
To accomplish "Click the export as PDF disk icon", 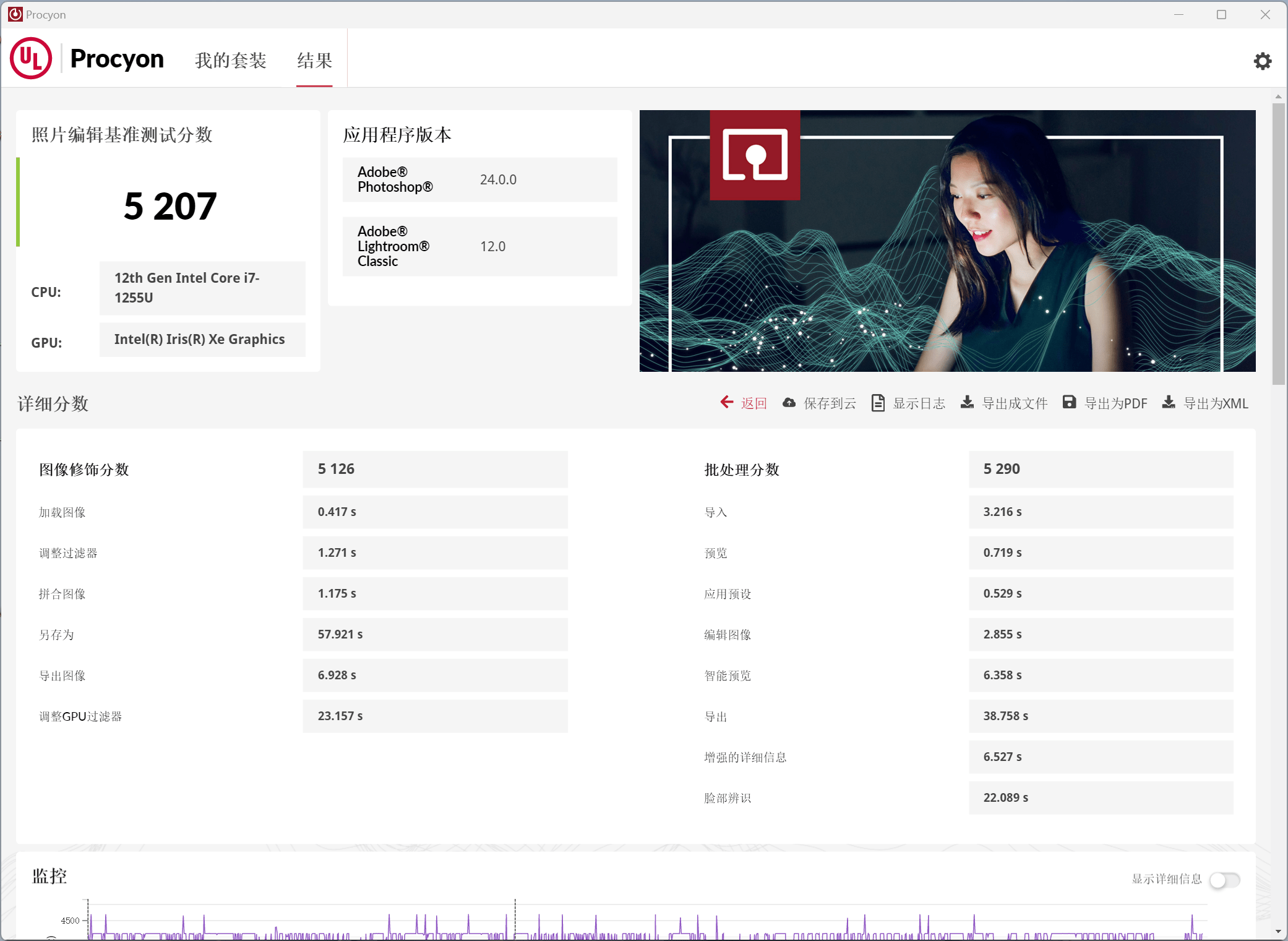I will point(1069,403).
